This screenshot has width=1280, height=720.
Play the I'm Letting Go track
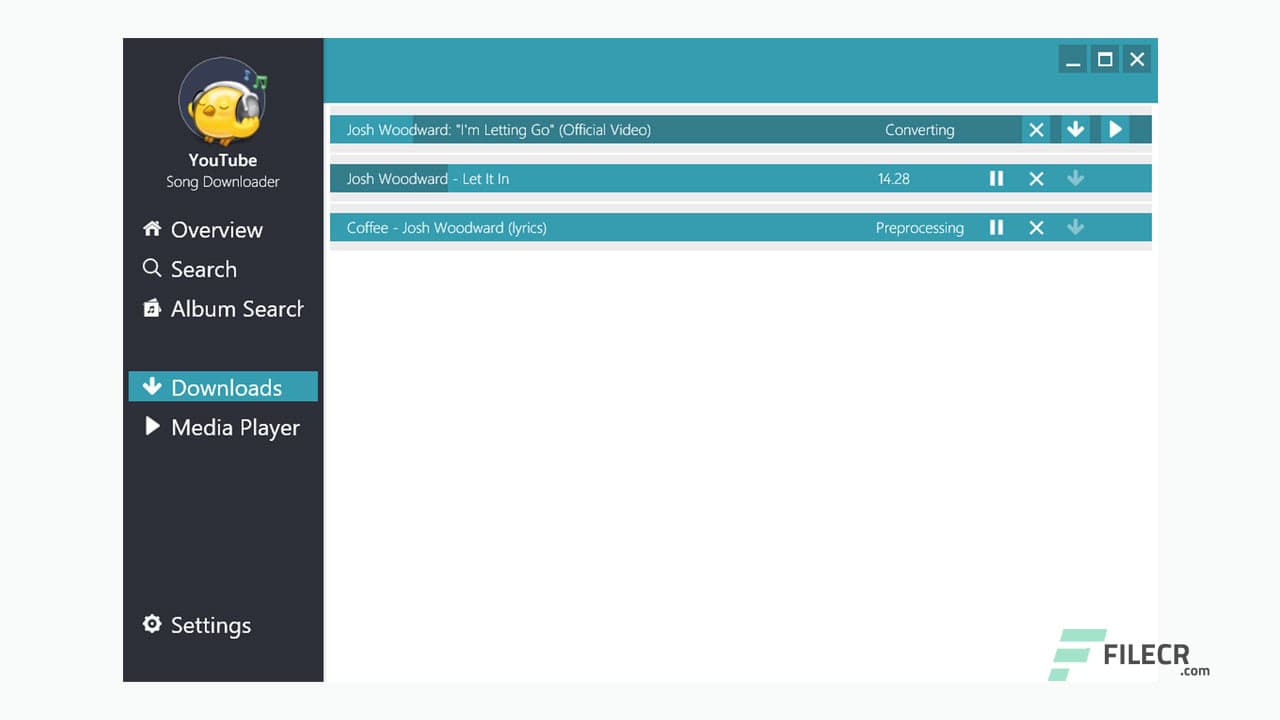point(1115,129)
